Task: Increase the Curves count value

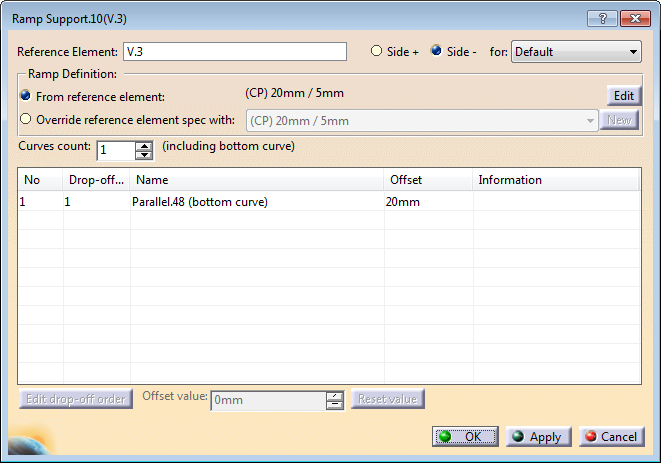Action: (144, 145)
